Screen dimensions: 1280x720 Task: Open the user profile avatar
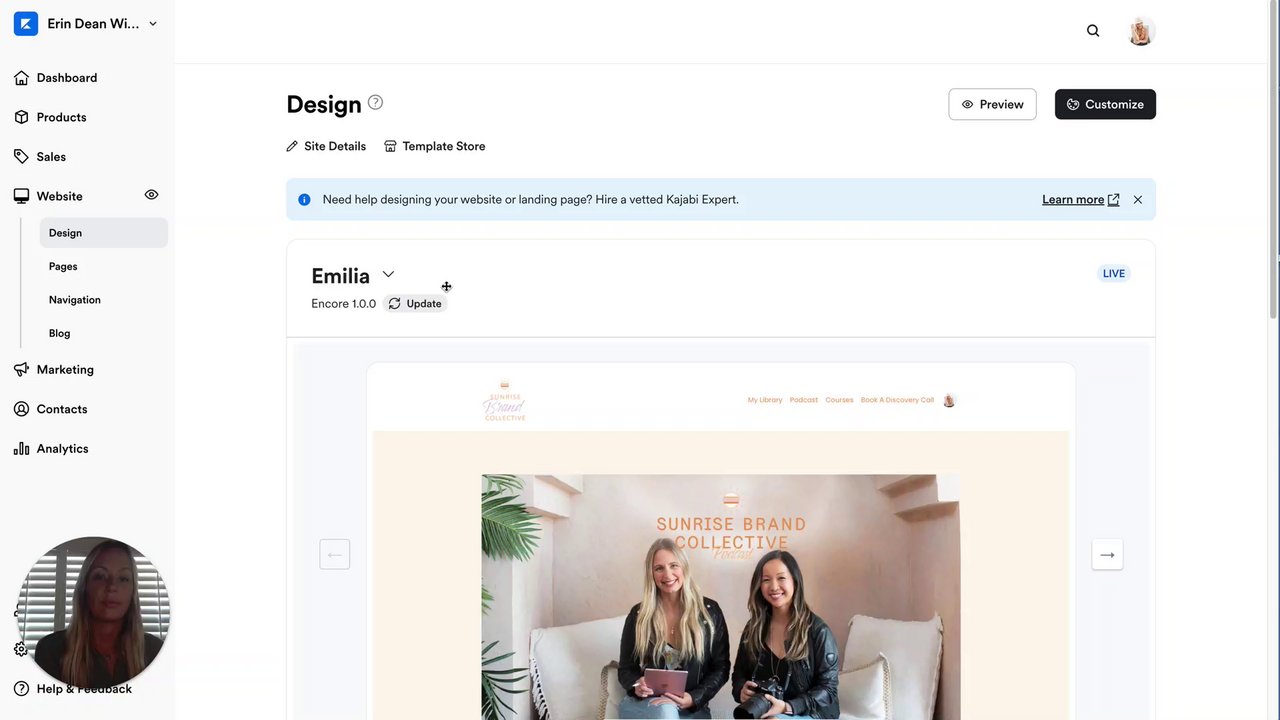pyautogui.click(x=1141, y=31)
